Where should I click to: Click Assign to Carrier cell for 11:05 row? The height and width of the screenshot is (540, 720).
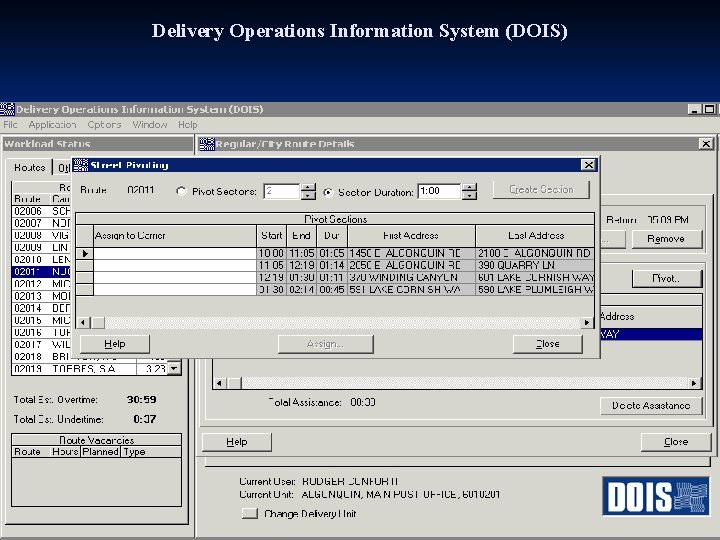[175, 265]
